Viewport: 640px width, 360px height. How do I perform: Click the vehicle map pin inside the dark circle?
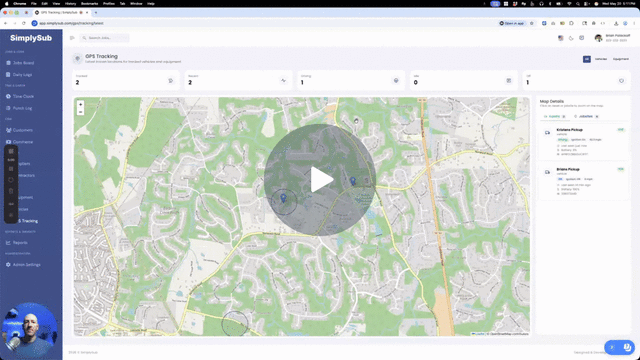(x=284, y=198)
